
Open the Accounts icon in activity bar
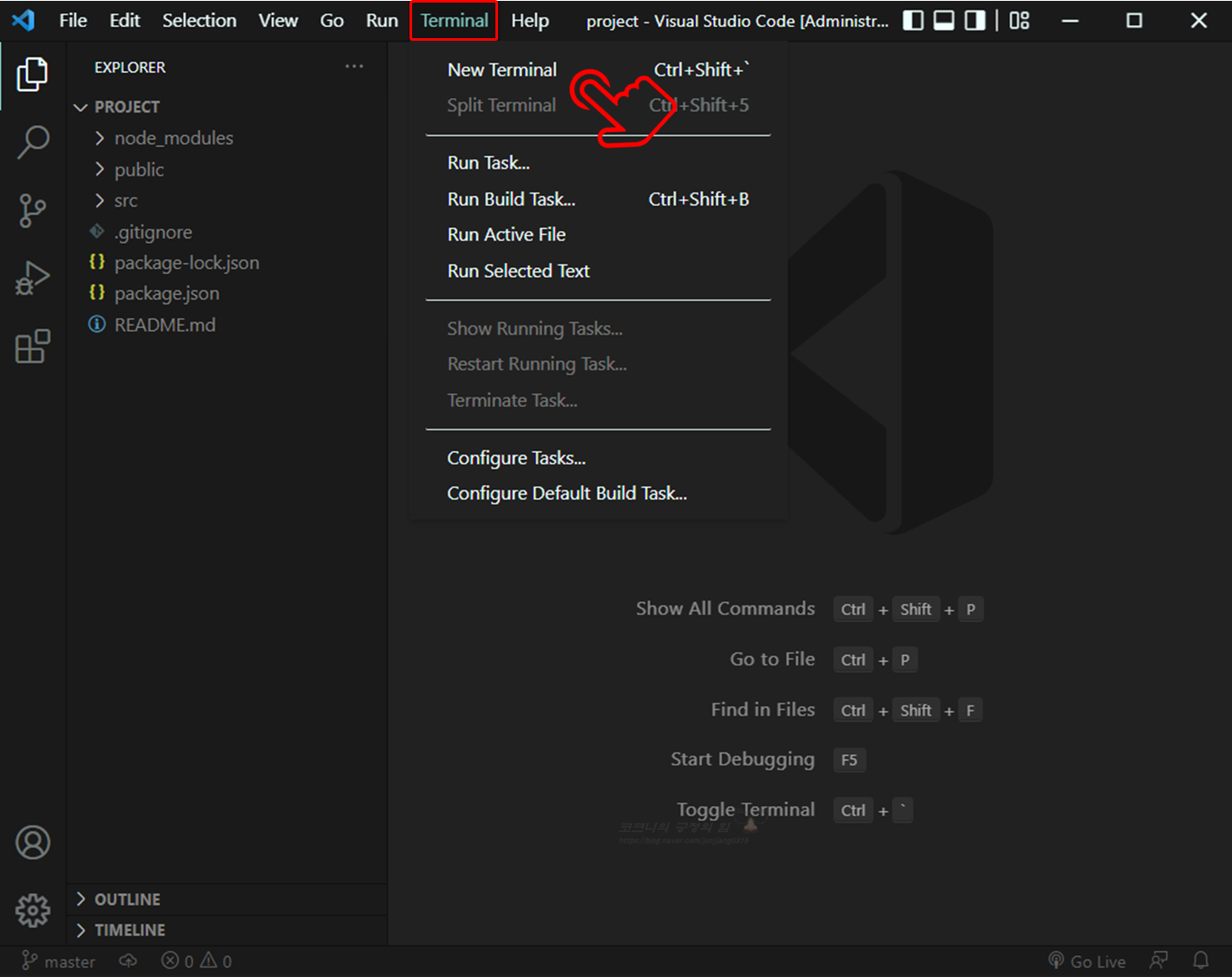pyautogui.click(x=33, y=843)
